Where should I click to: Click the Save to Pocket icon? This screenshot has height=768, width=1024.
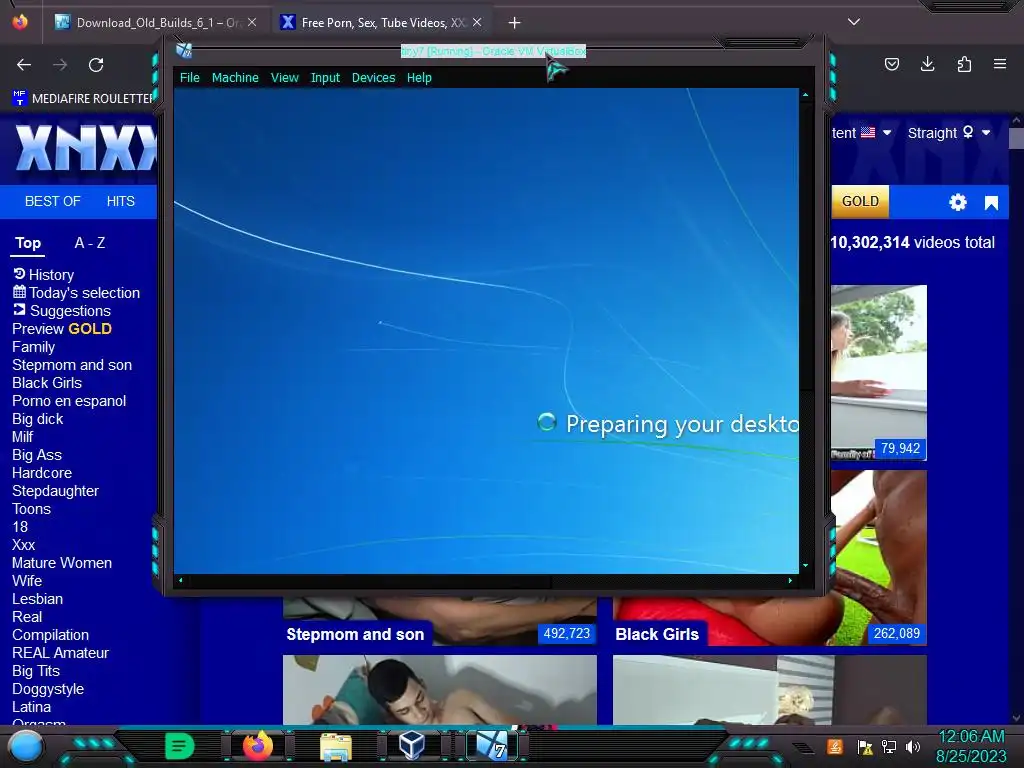891,64
